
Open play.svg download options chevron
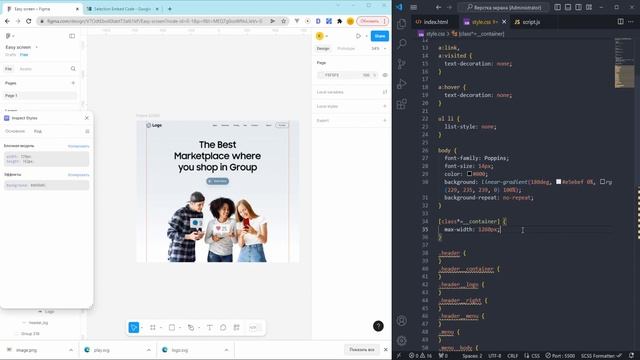149,350
